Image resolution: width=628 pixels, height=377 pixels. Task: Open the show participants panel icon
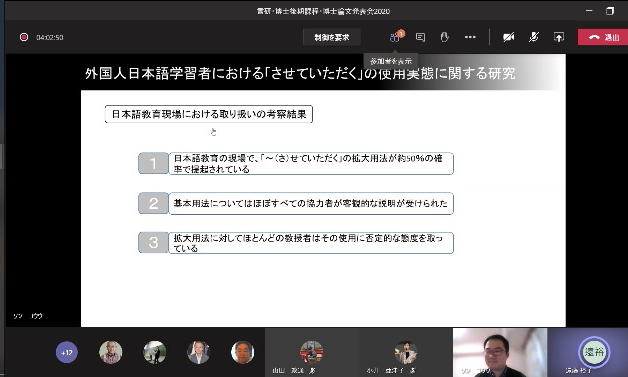click(x=395, y=37)
